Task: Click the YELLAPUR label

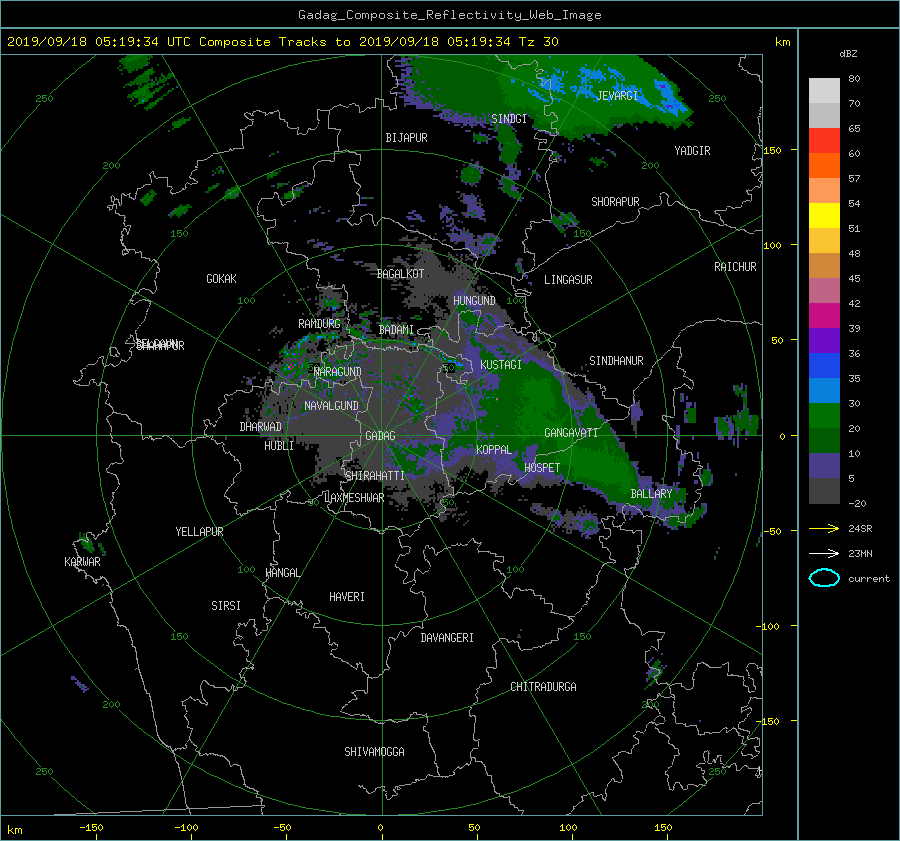Action: pyautogui.click(x=199, y=532)
